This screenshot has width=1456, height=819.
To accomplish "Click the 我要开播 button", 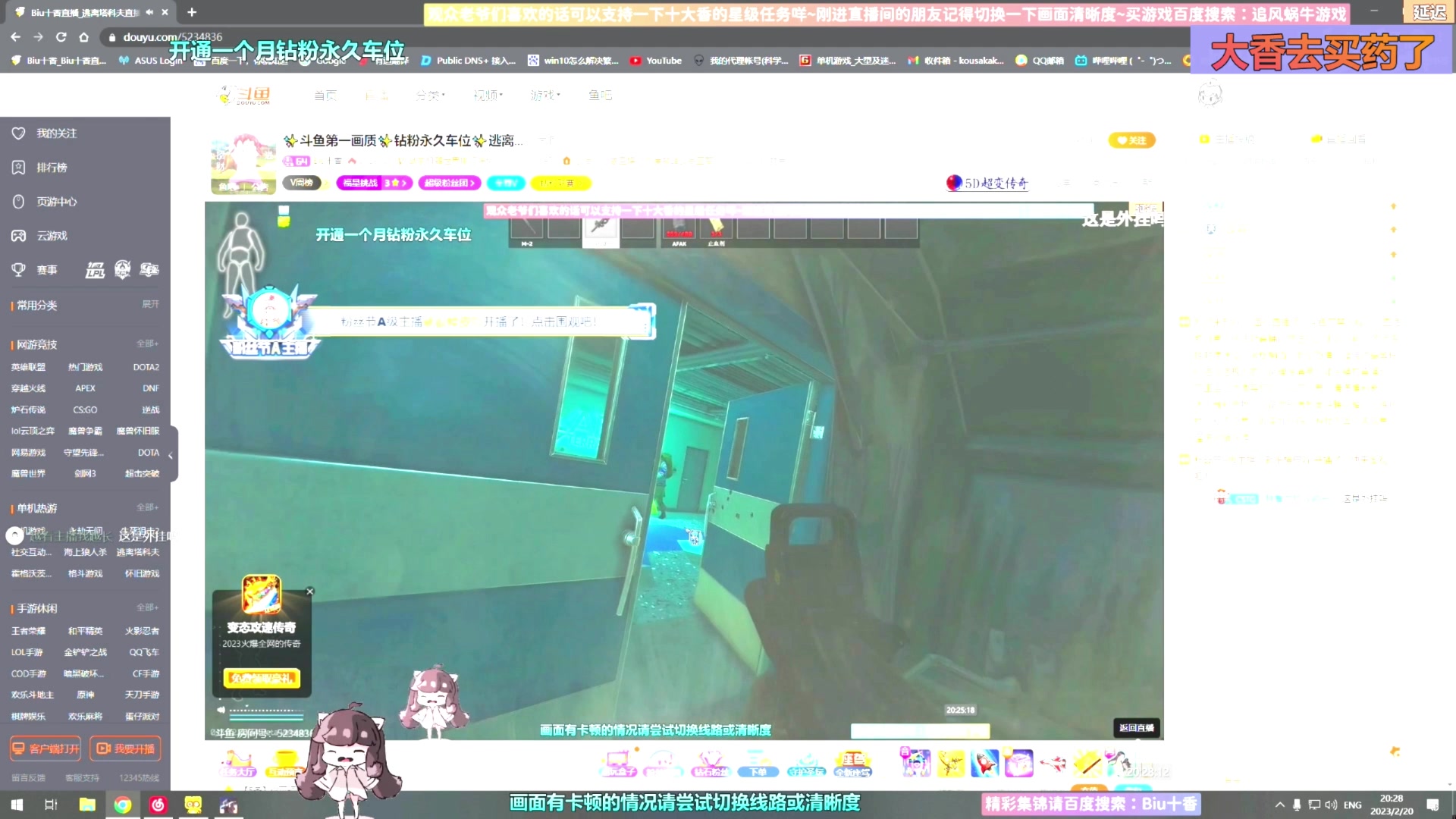I will tap(125, 748).
